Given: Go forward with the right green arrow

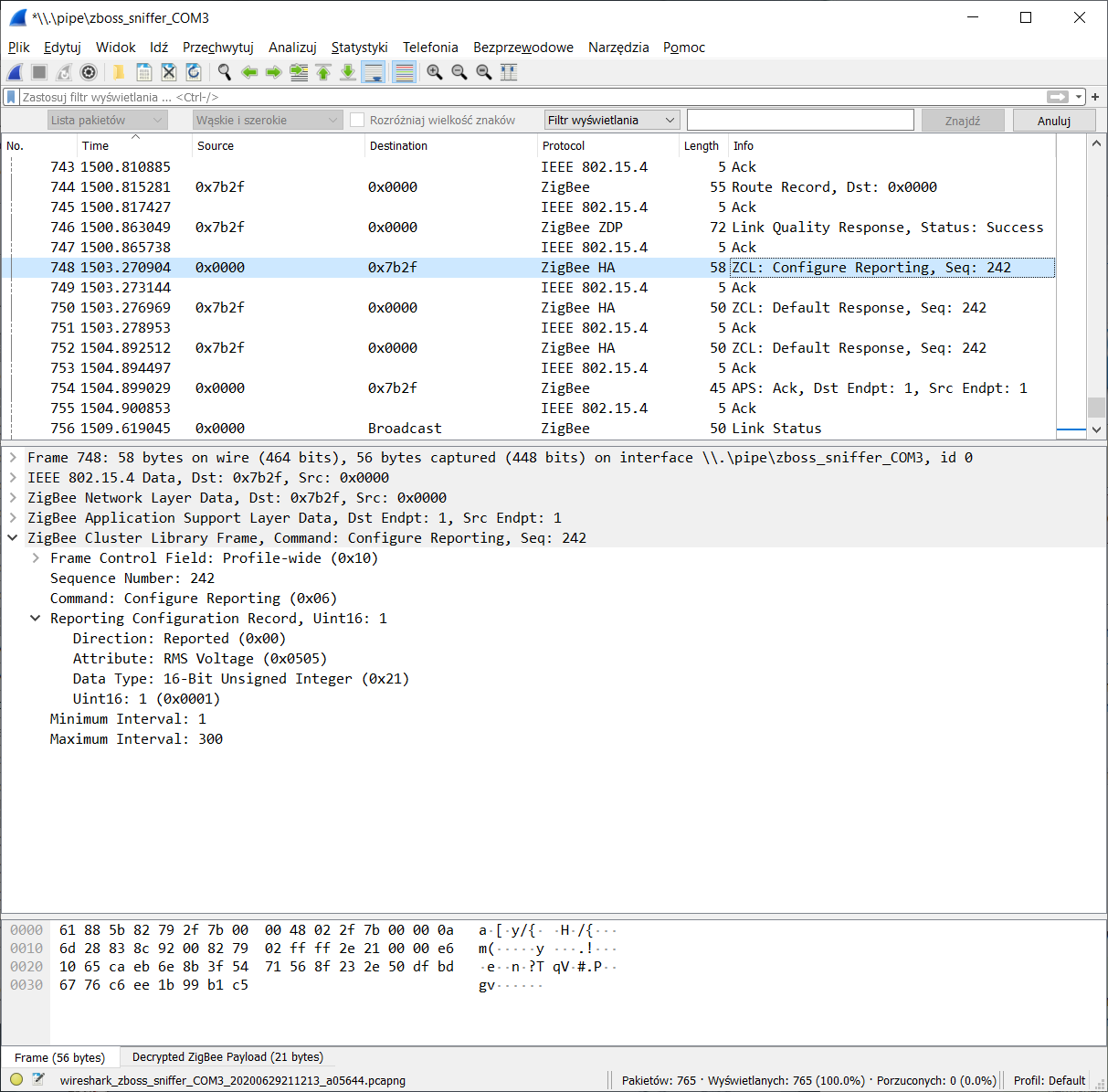Looking at the screenshot, I should coord(273,72).
